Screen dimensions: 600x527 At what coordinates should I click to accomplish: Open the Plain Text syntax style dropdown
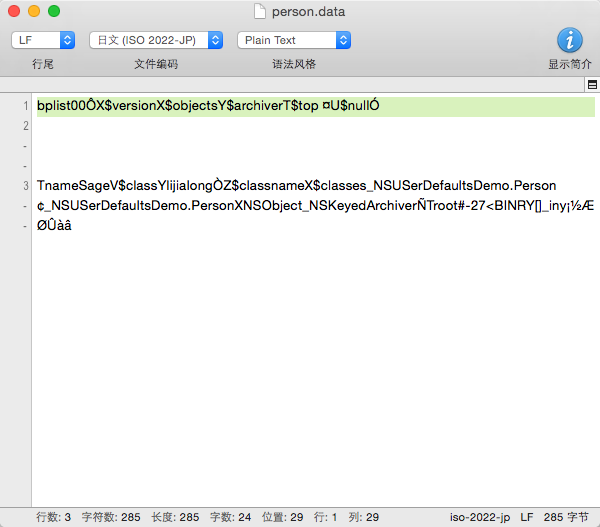[294, 40]
